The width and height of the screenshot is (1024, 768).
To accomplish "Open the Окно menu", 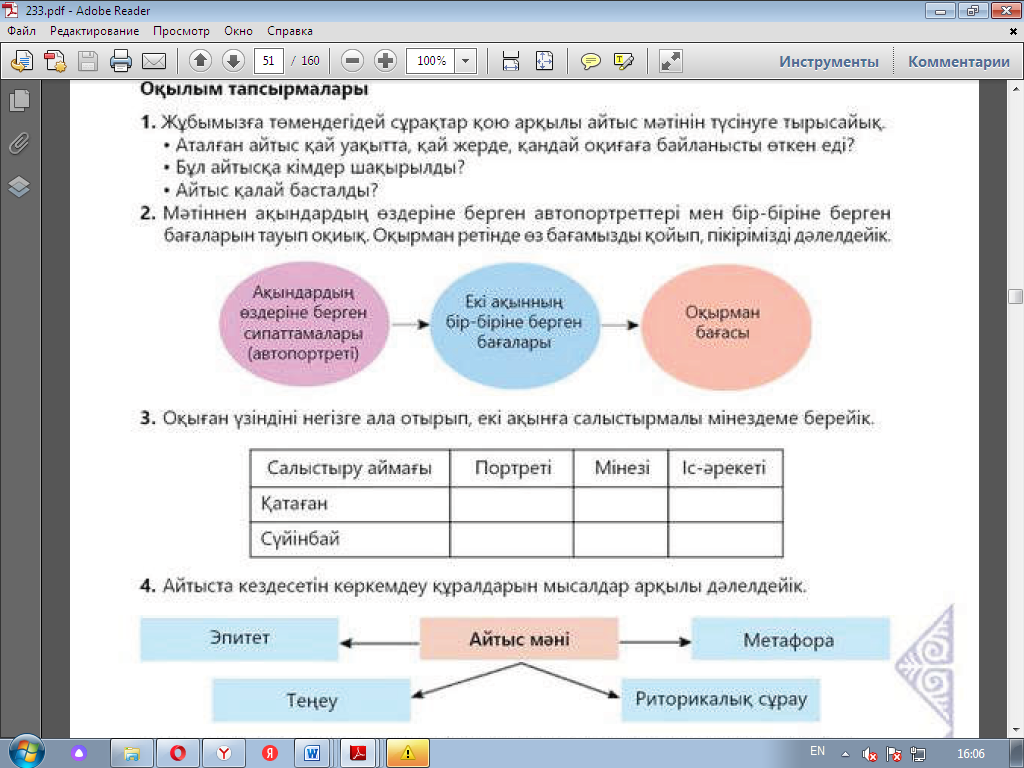I will 238,31.
